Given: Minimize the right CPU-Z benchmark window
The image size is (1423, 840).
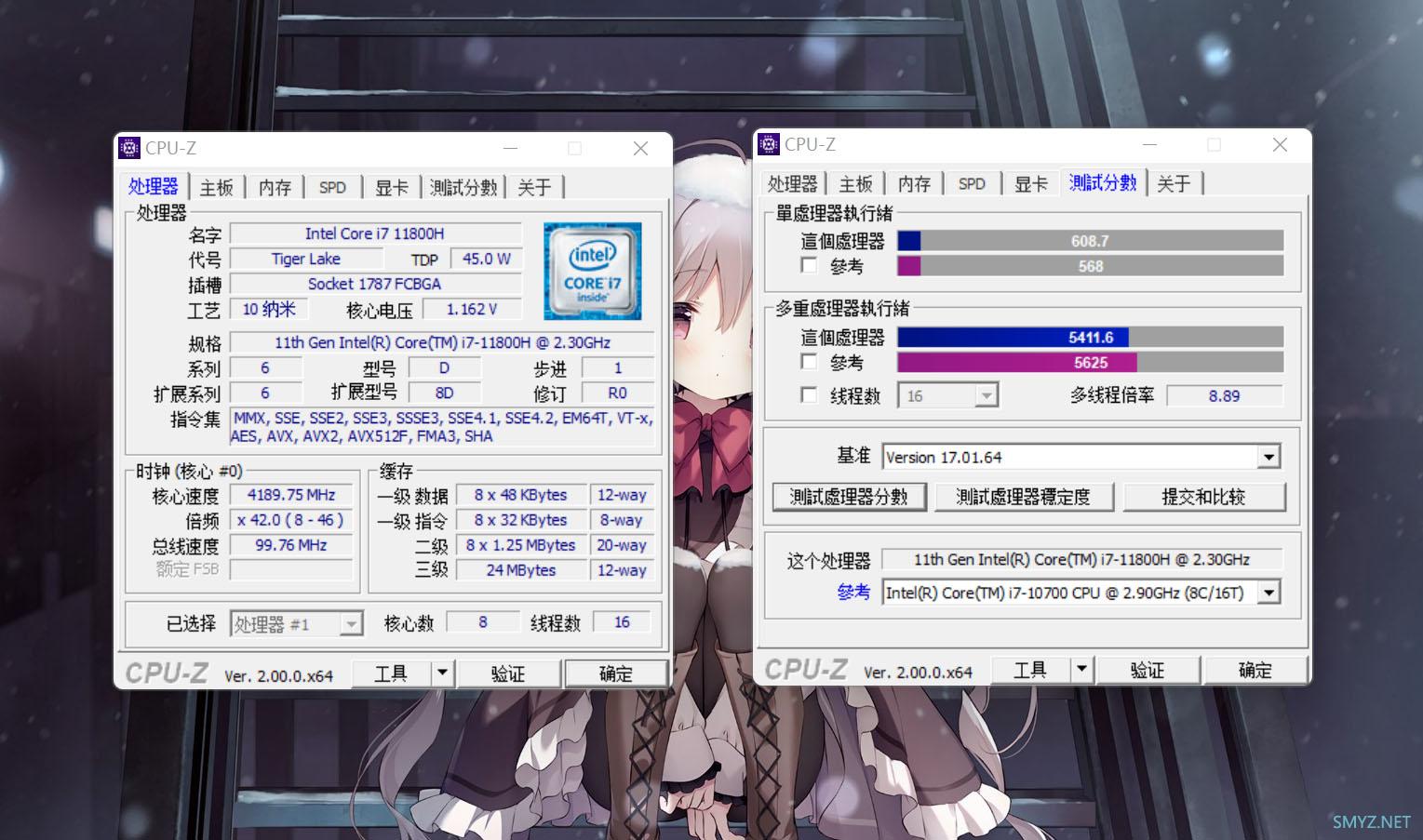Looking at the screenshot, I should coord(1150,145).
